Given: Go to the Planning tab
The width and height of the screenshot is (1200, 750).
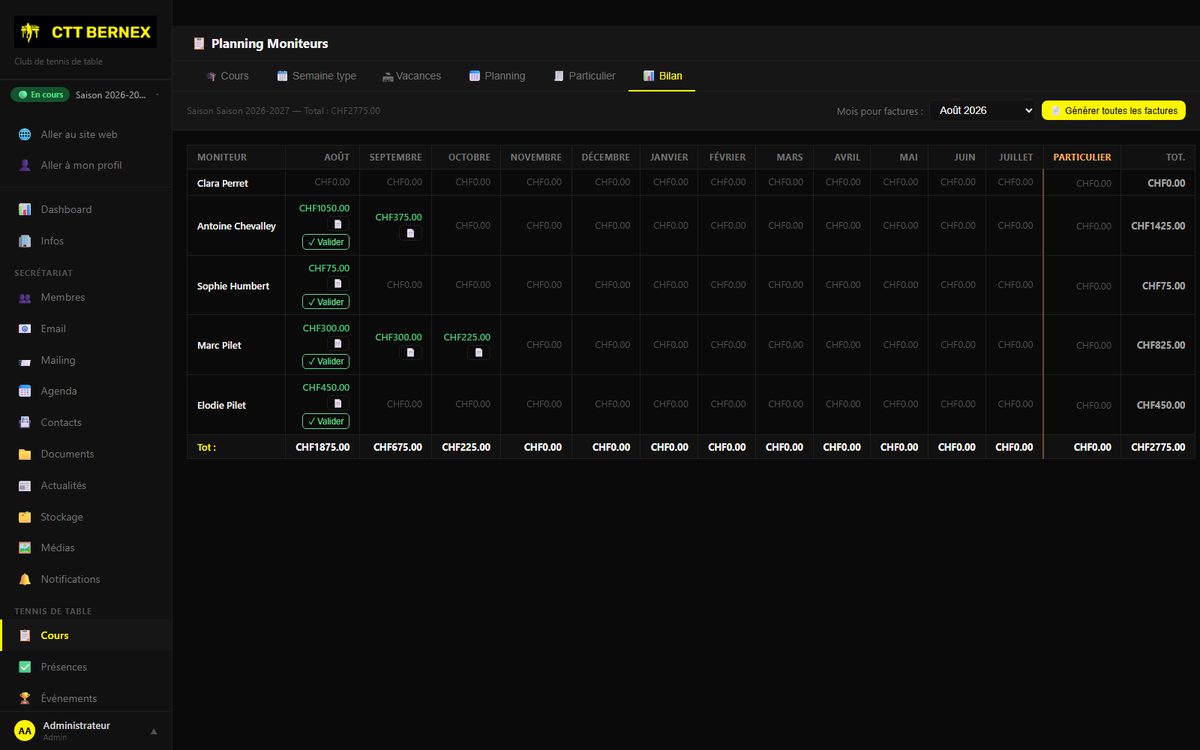Looking at the screenshot, I should click(497, 76).
